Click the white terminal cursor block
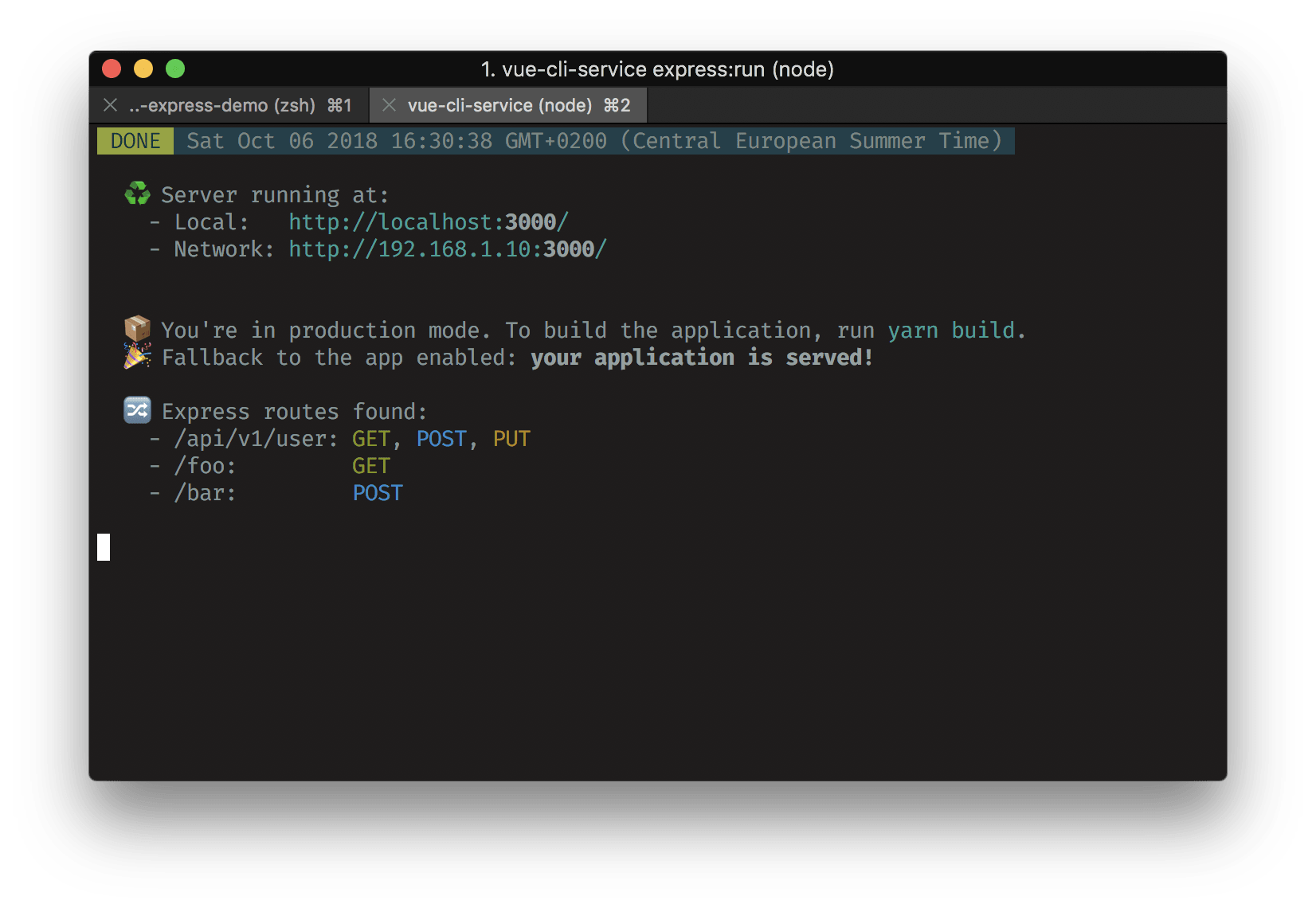Viewport: 1316px width, 908px height. (104, 547)
